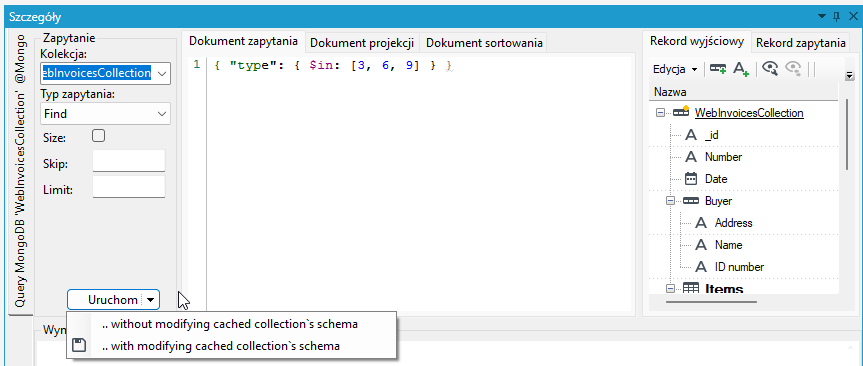Image resolution: width=863 pixels, height=366 pixels.
Task: Choose run with modifying cached collection's schema
Action: tap(221, 346)
